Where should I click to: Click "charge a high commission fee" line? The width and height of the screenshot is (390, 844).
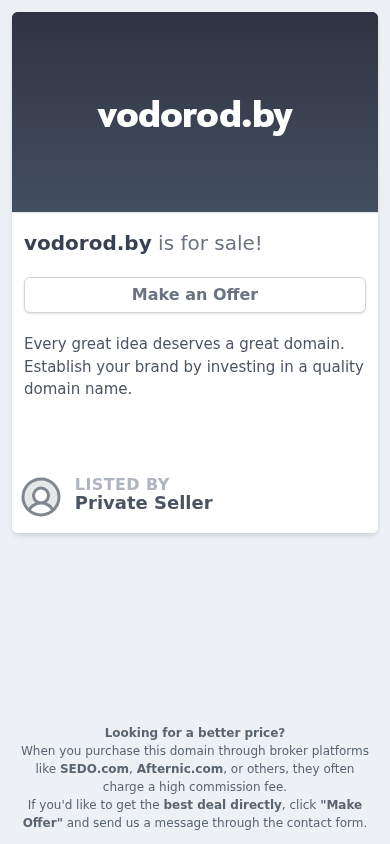point(195,786)
